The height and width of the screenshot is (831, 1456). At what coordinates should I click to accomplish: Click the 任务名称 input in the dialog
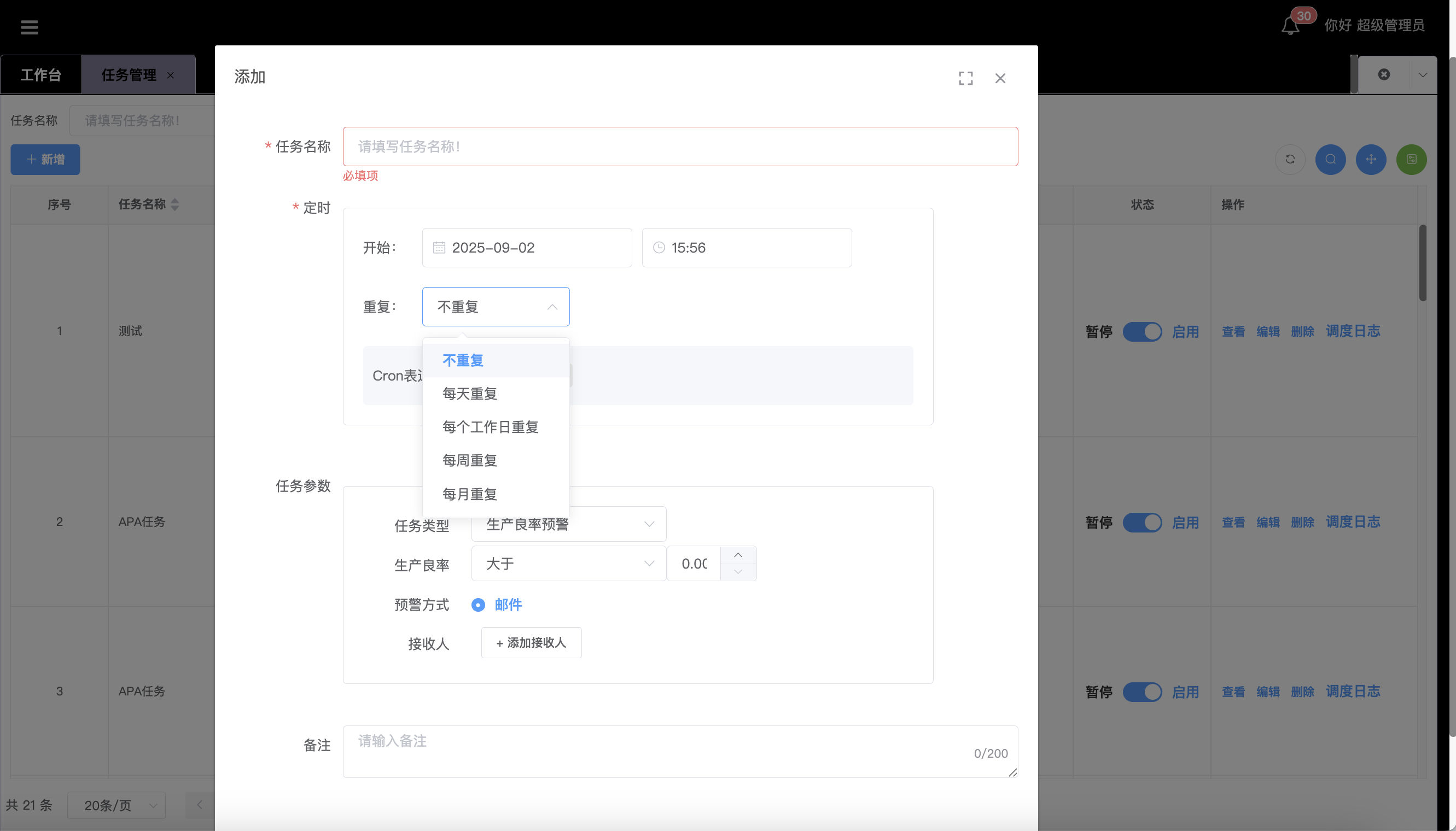679,147
